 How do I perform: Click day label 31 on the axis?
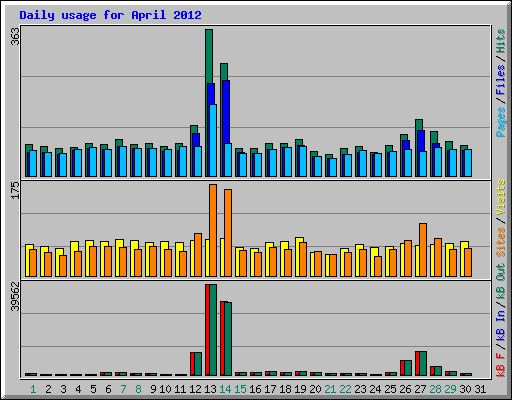point(480,389)
